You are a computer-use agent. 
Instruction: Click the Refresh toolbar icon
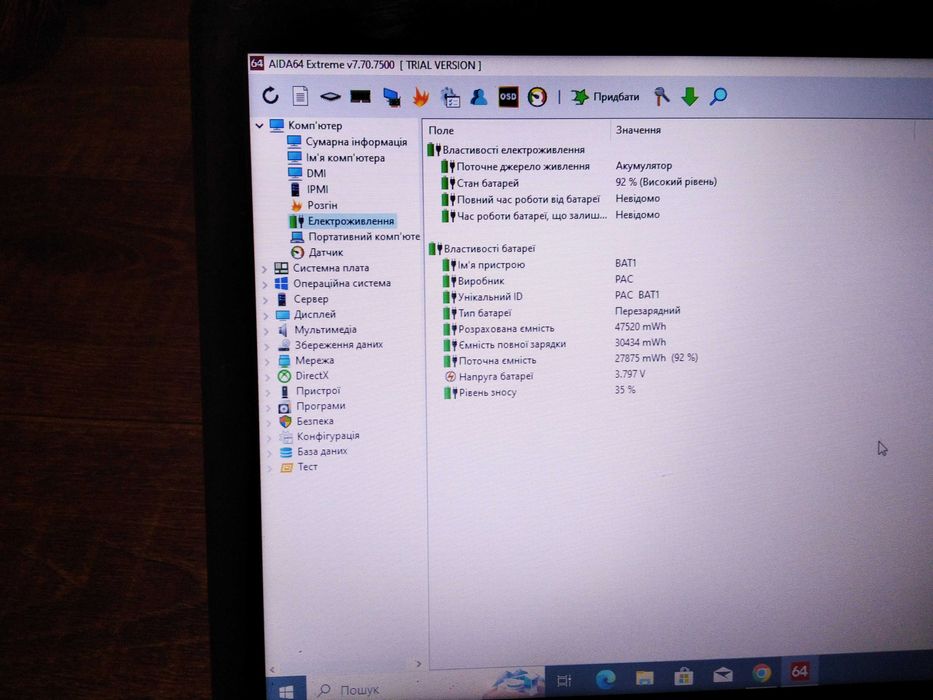pos(270,96)
